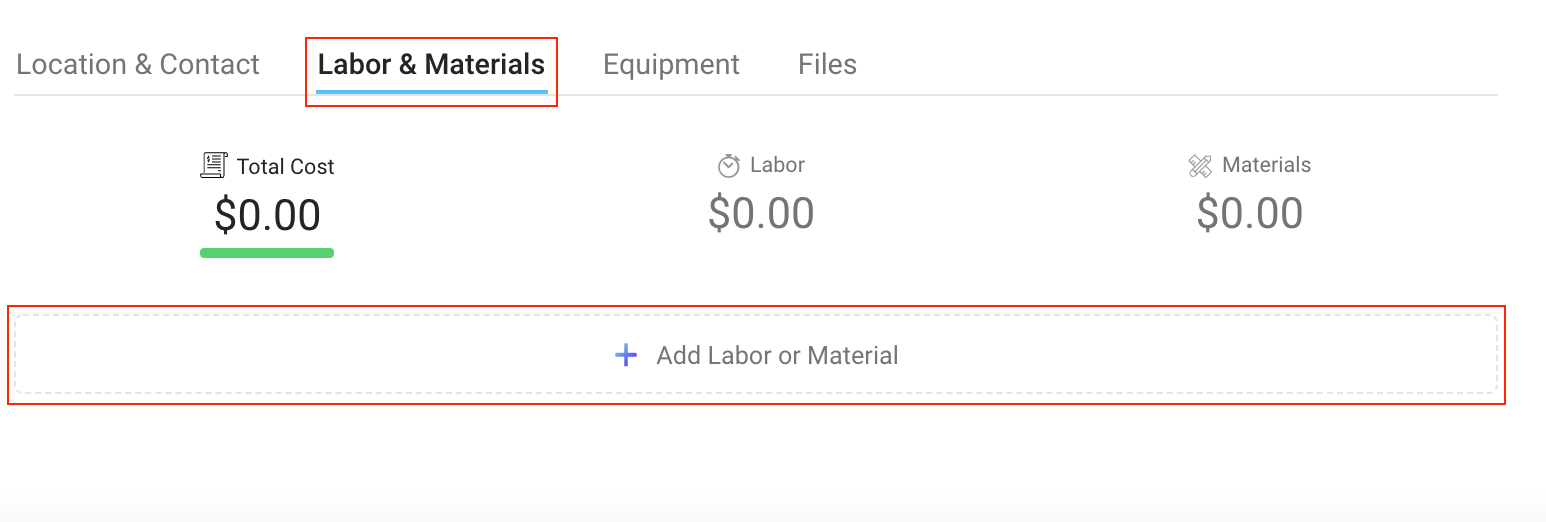This screenshot has height=522, width=1546.
Task: Click the blue underline below Labor & Materials
Action: point(431,92)
